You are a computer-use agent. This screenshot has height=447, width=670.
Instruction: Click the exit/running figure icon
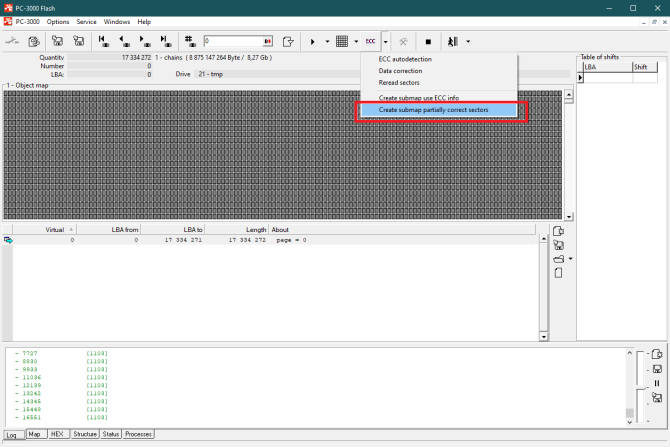click(x=453, y=41)
